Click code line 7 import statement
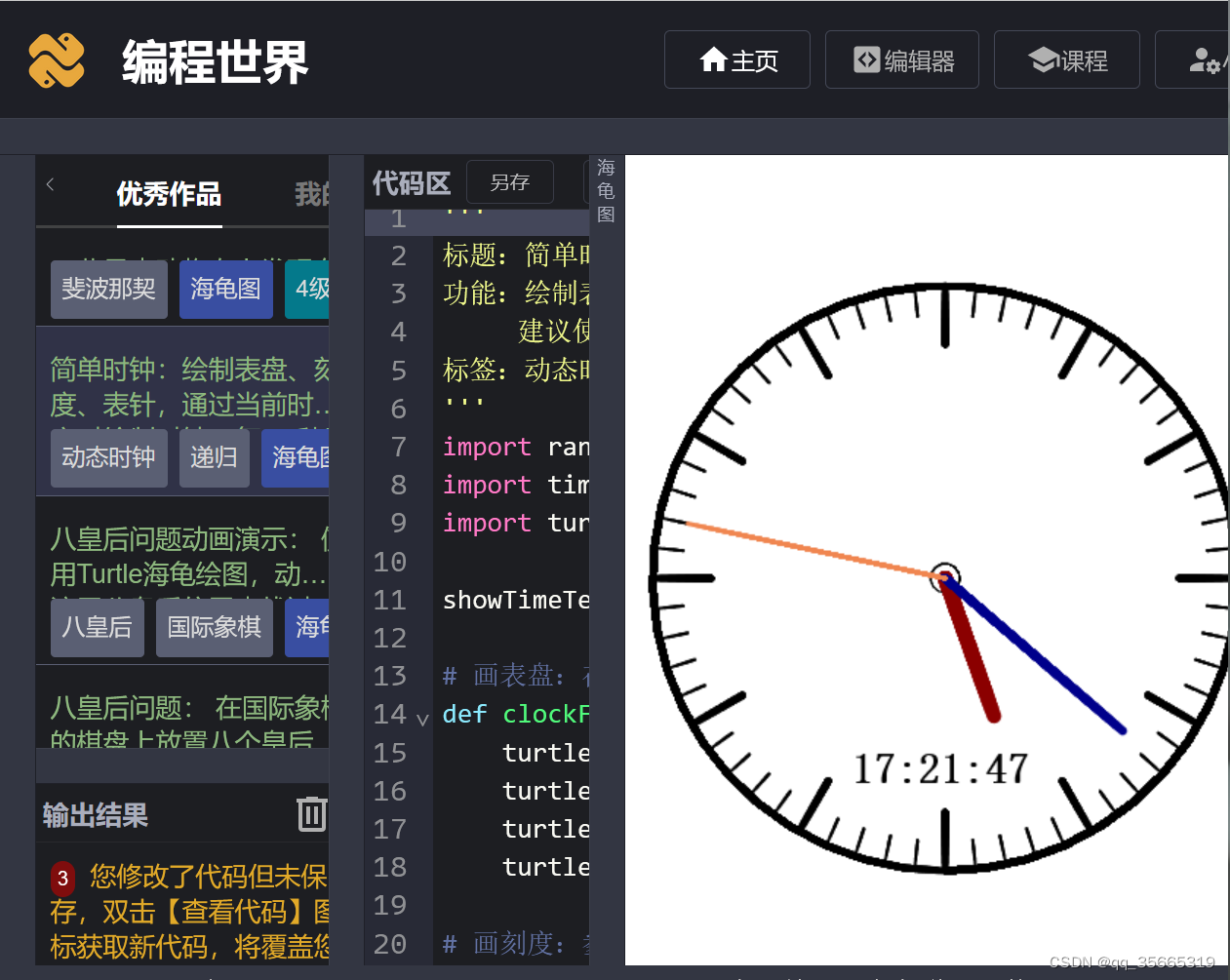 [516, 447]
